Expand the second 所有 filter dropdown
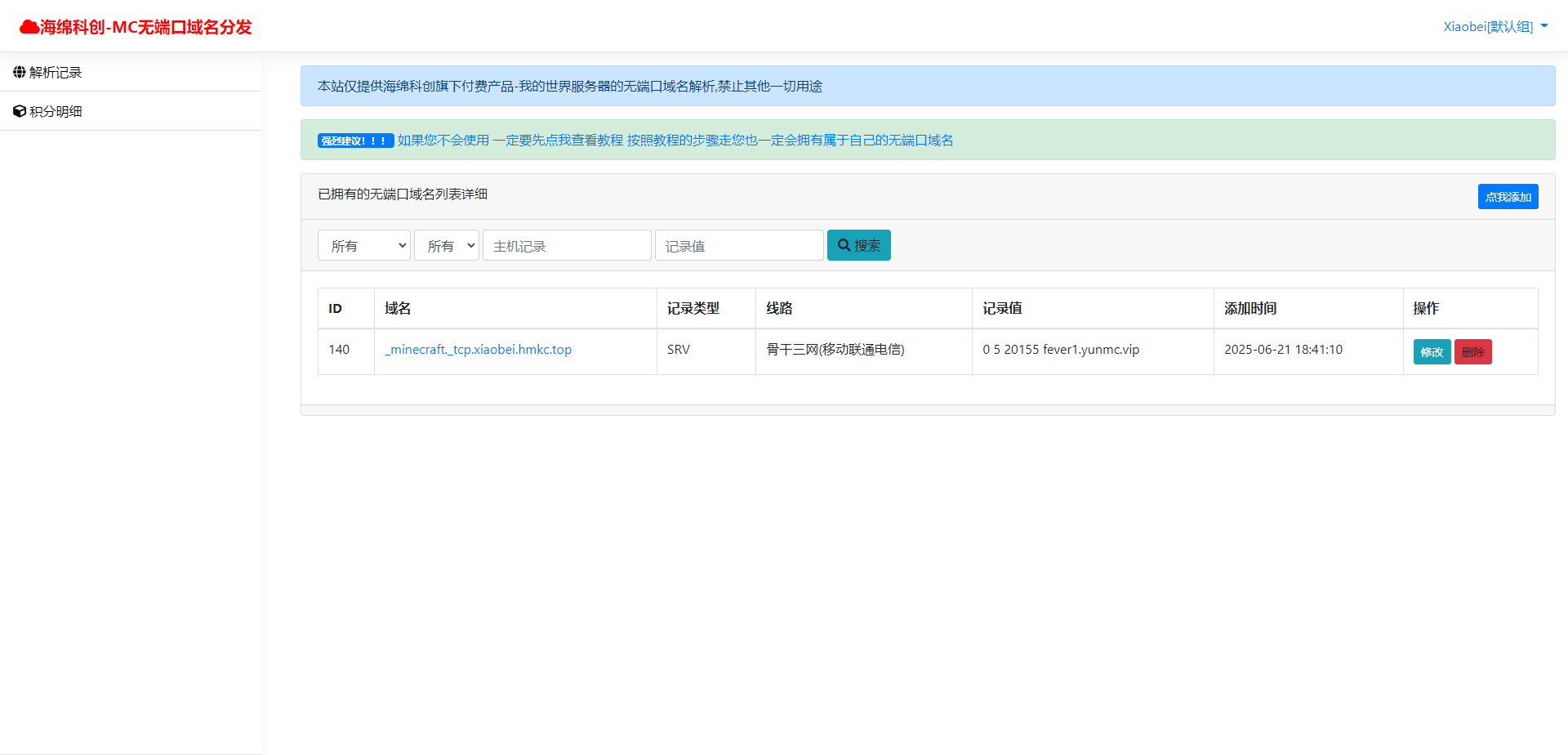 tap(447, 245)
